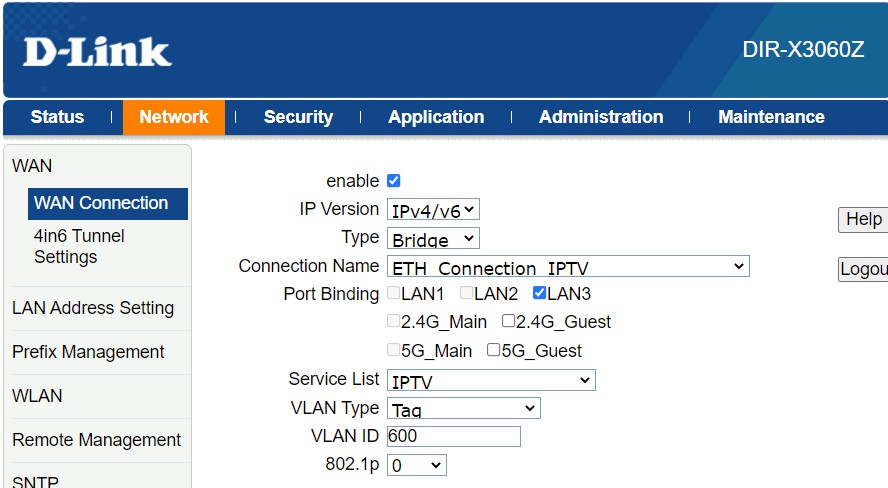Viewport: 888px width, 488px height.
Task: Click the Help button
Action: click(862, 219)
